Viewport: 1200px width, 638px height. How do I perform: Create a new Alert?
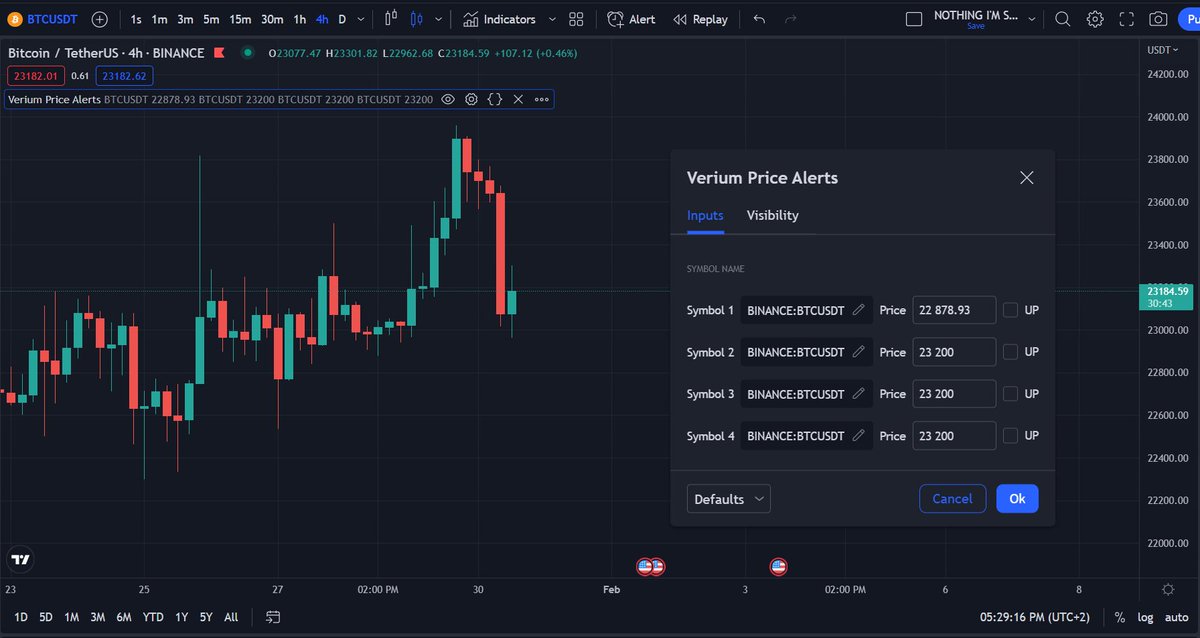[632, 19]
